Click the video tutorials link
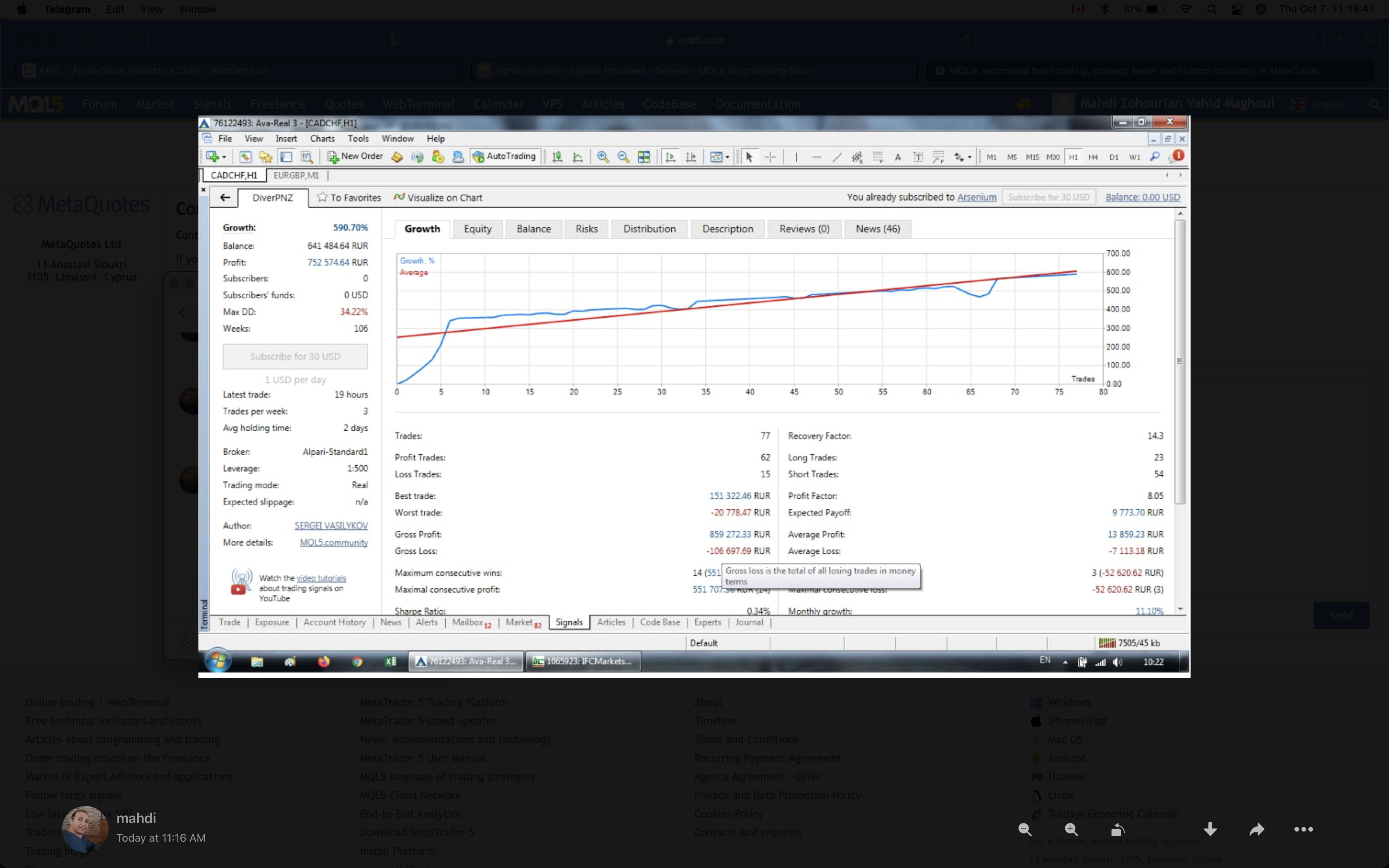The image size is (1389, 868). (x=321, y=578)
